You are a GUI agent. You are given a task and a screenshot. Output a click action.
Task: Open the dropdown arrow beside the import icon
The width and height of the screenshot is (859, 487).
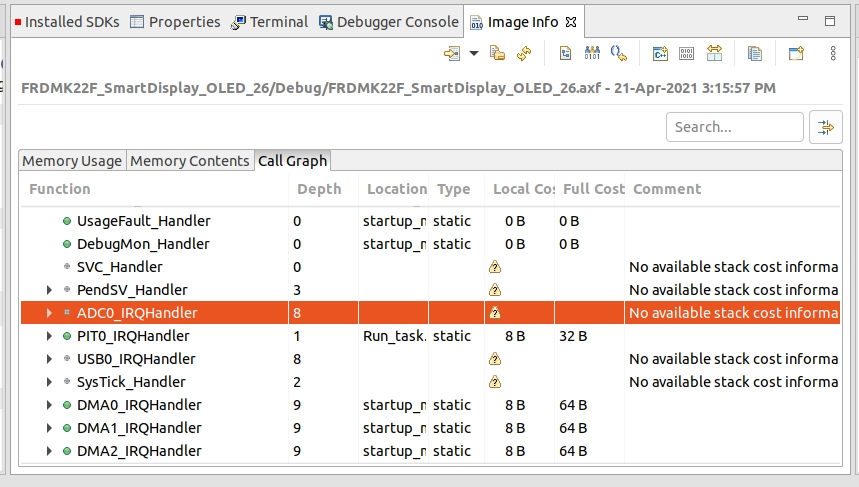pyautogui.click(x=474, y=53)
